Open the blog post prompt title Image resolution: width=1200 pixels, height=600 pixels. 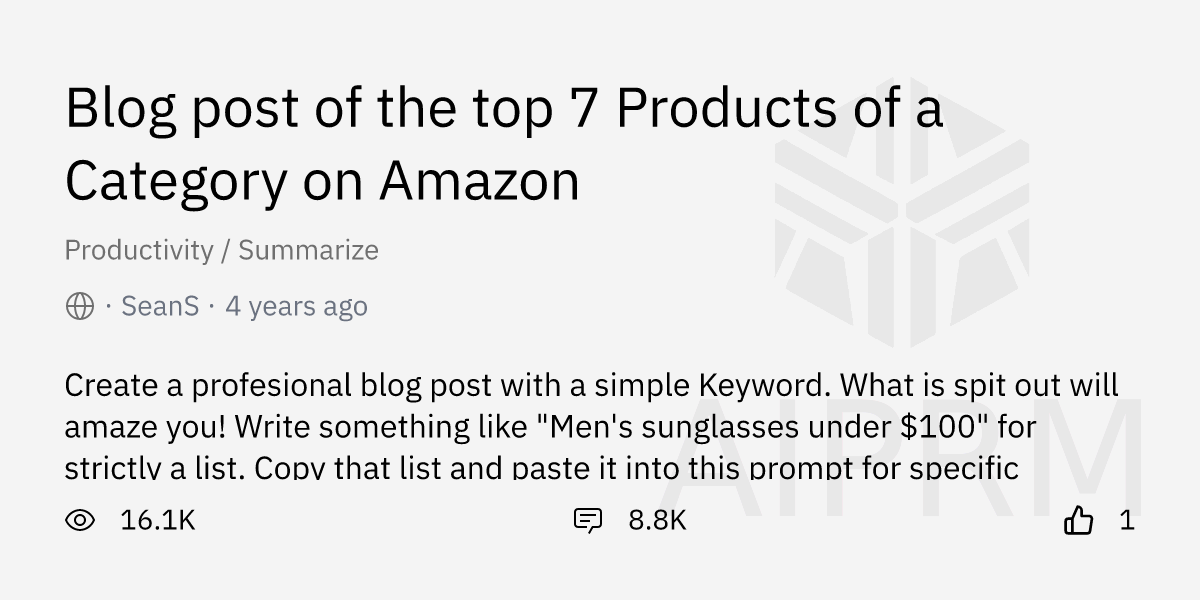(x=504, y=145)
